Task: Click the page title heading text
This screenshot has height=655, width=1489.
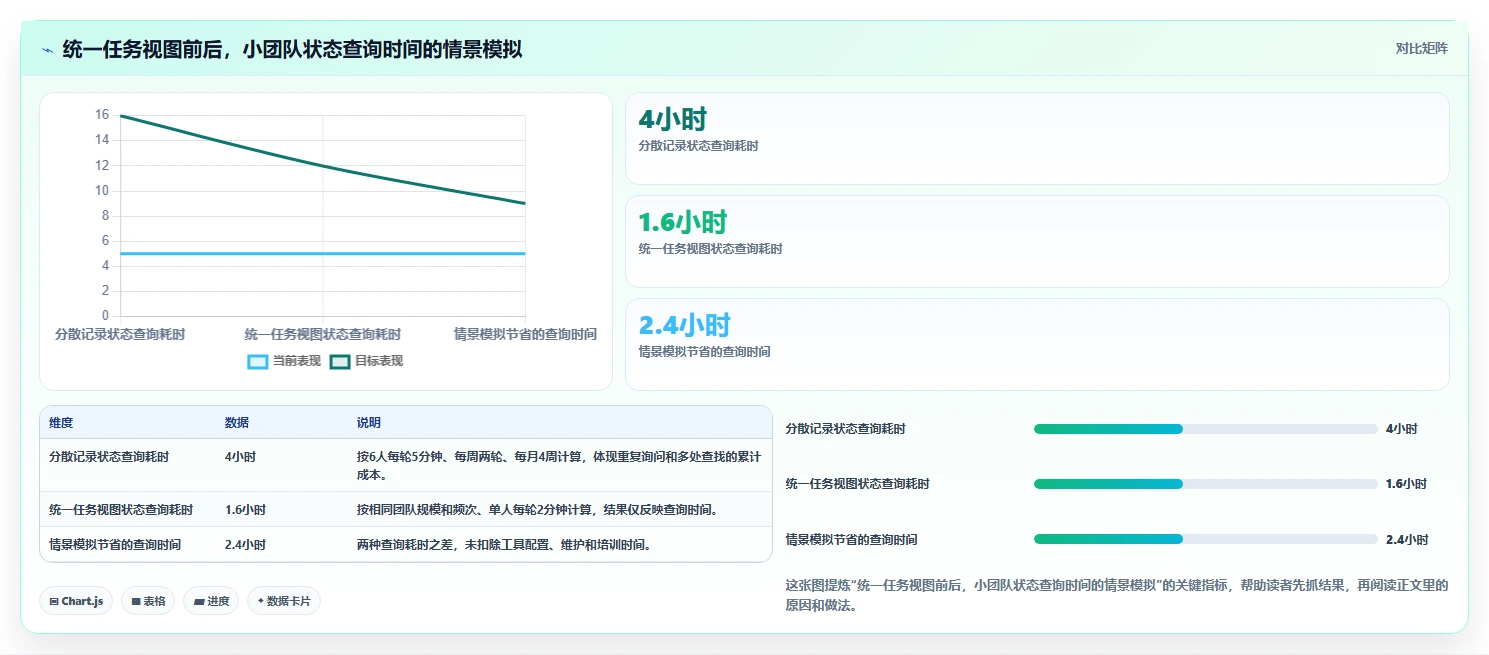Action: pyautogui.click(x=292, y=50)
